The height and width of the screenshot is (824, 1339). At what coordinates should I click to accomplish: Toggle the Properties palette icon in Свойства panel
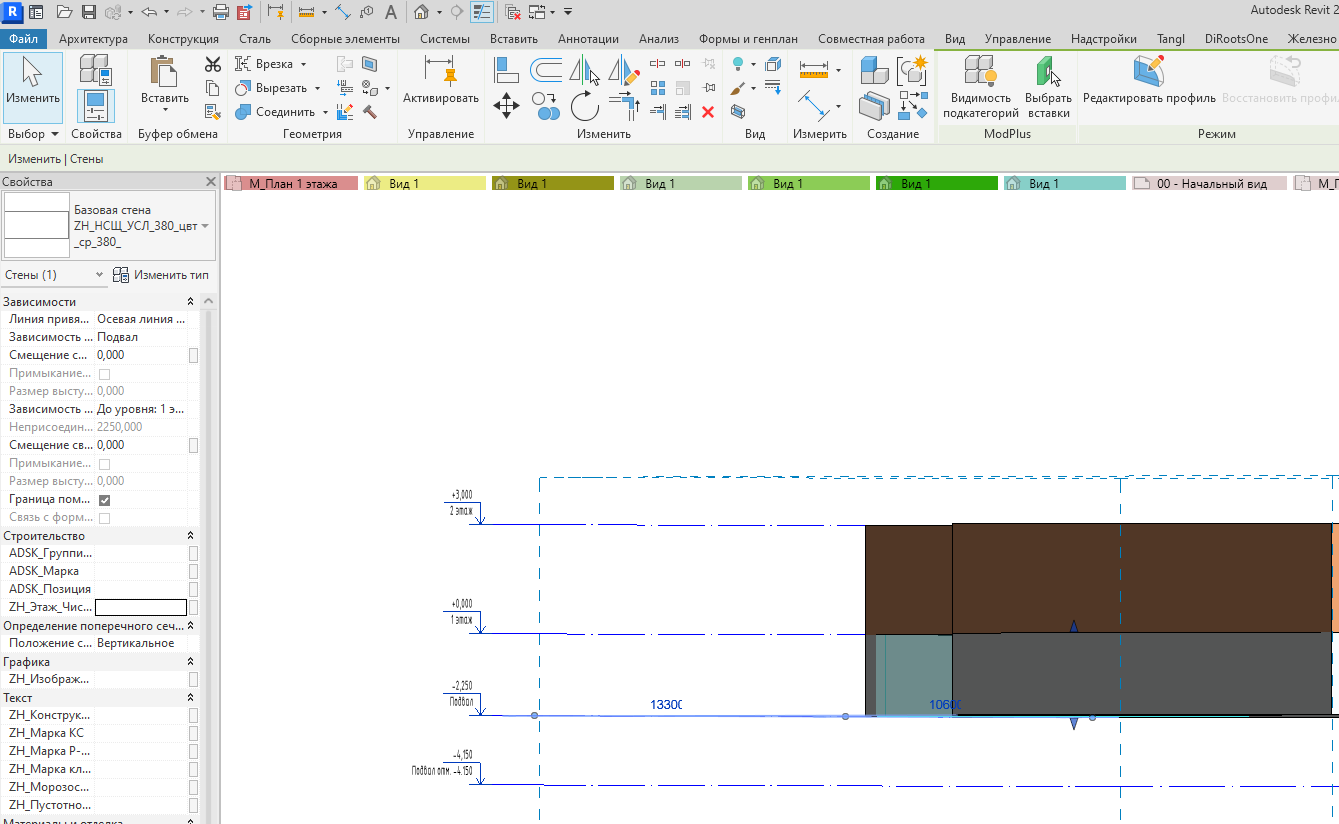(x=96, y=105)
